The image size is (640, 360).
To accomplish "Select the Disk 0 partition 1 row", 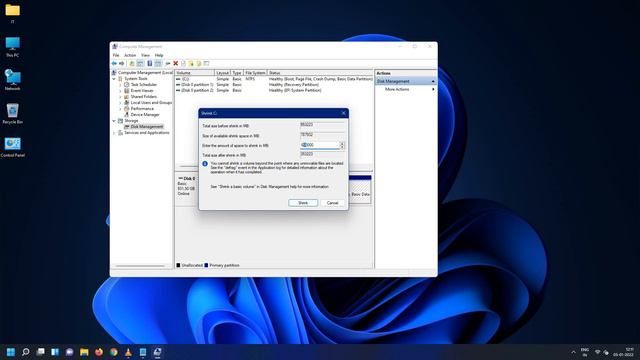I will click(273, 84).
